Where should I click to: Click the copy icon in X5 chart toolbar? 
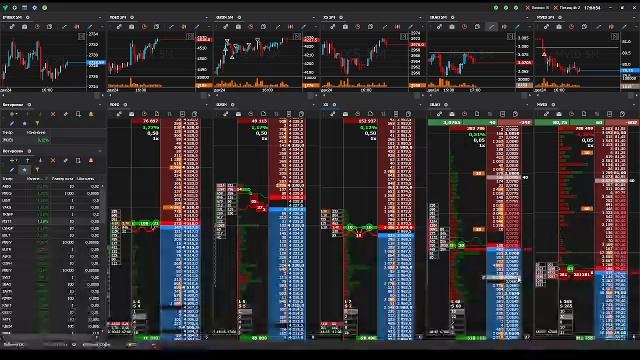pos(371,27)
